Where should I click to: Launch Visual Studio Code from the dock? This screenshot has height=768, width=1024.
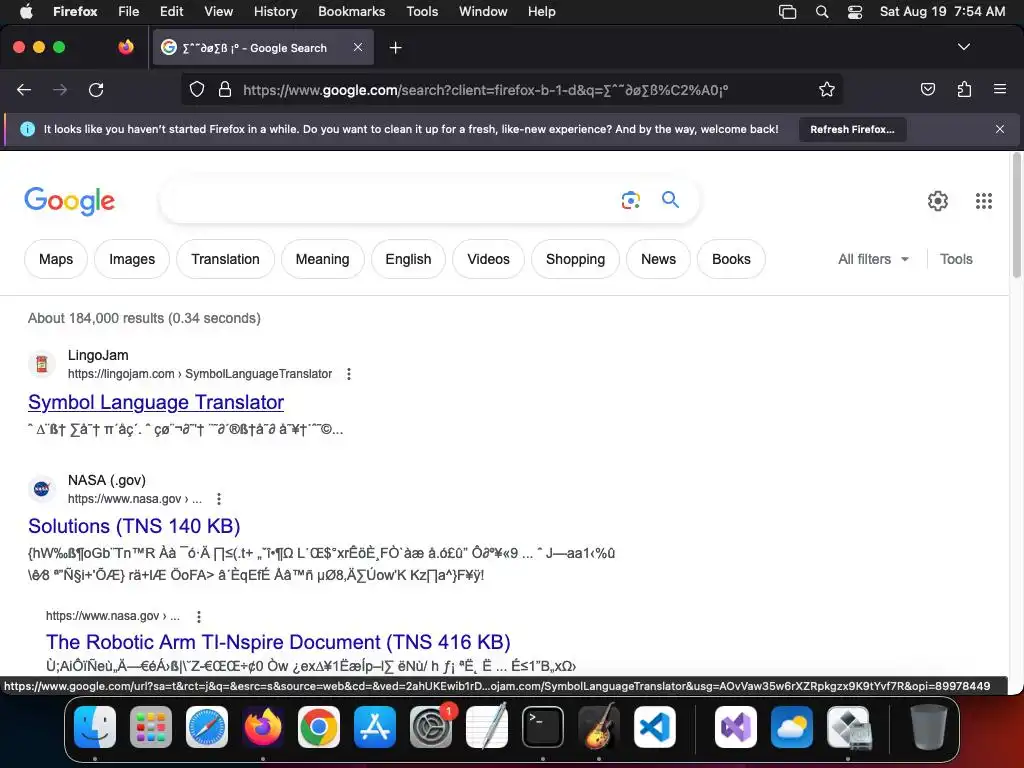tap(655, 727)
